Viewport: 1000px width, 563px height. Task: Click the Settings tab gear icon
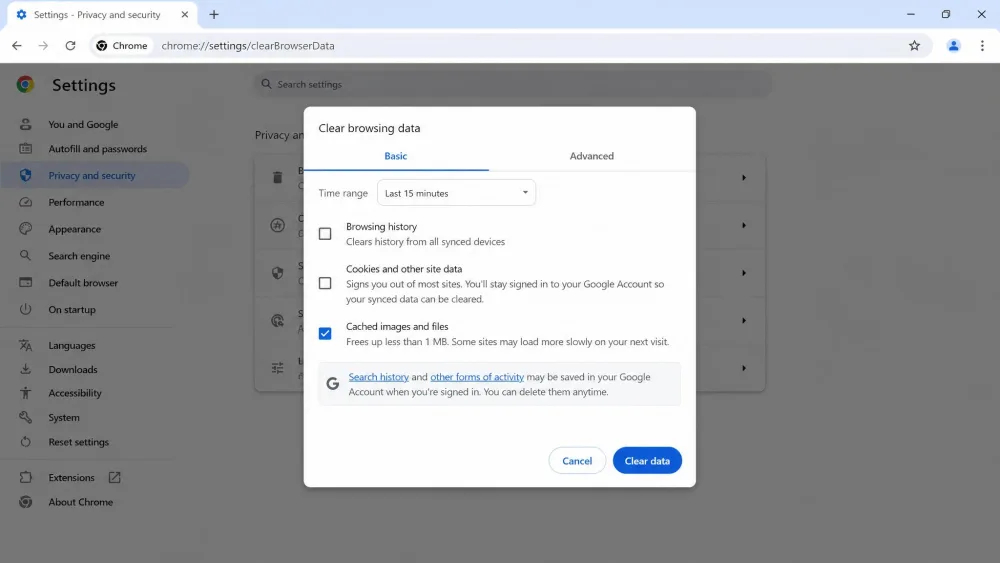pos(21,14)
